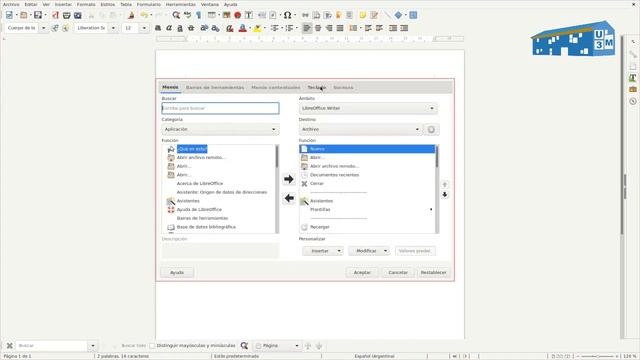Screen dimensions: 640x360
Task: Open the Destino dropdown showing Archivo
Action: pyautogui.click(x=360, y=129)
